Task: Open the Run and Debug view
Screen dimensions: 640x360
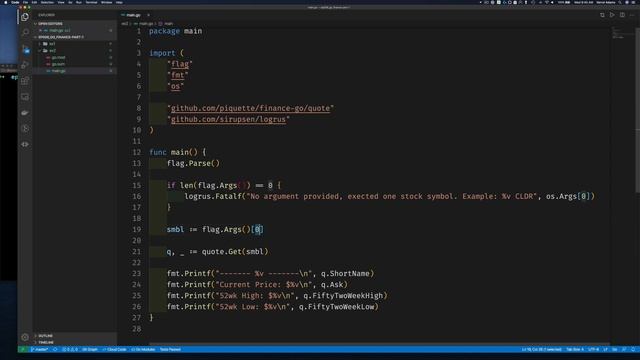Action: click(25, 64)
